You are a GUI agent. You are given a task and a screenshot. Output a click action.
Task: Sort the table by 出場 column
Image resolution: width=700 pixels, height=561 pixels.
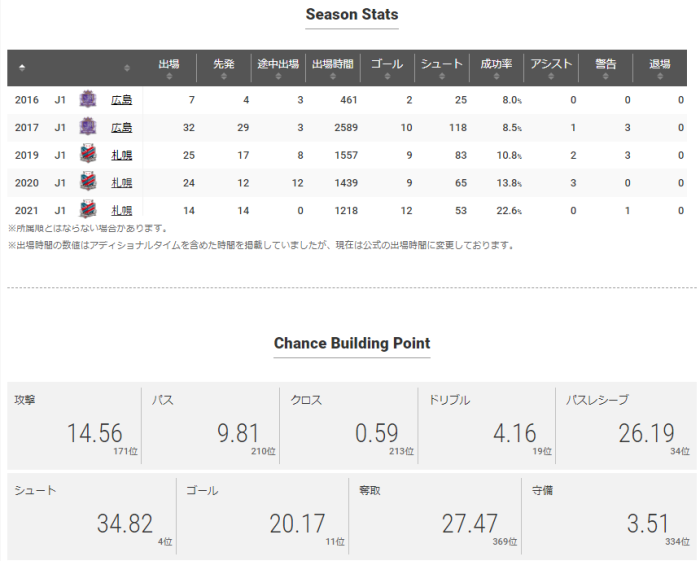pos(168,68)
